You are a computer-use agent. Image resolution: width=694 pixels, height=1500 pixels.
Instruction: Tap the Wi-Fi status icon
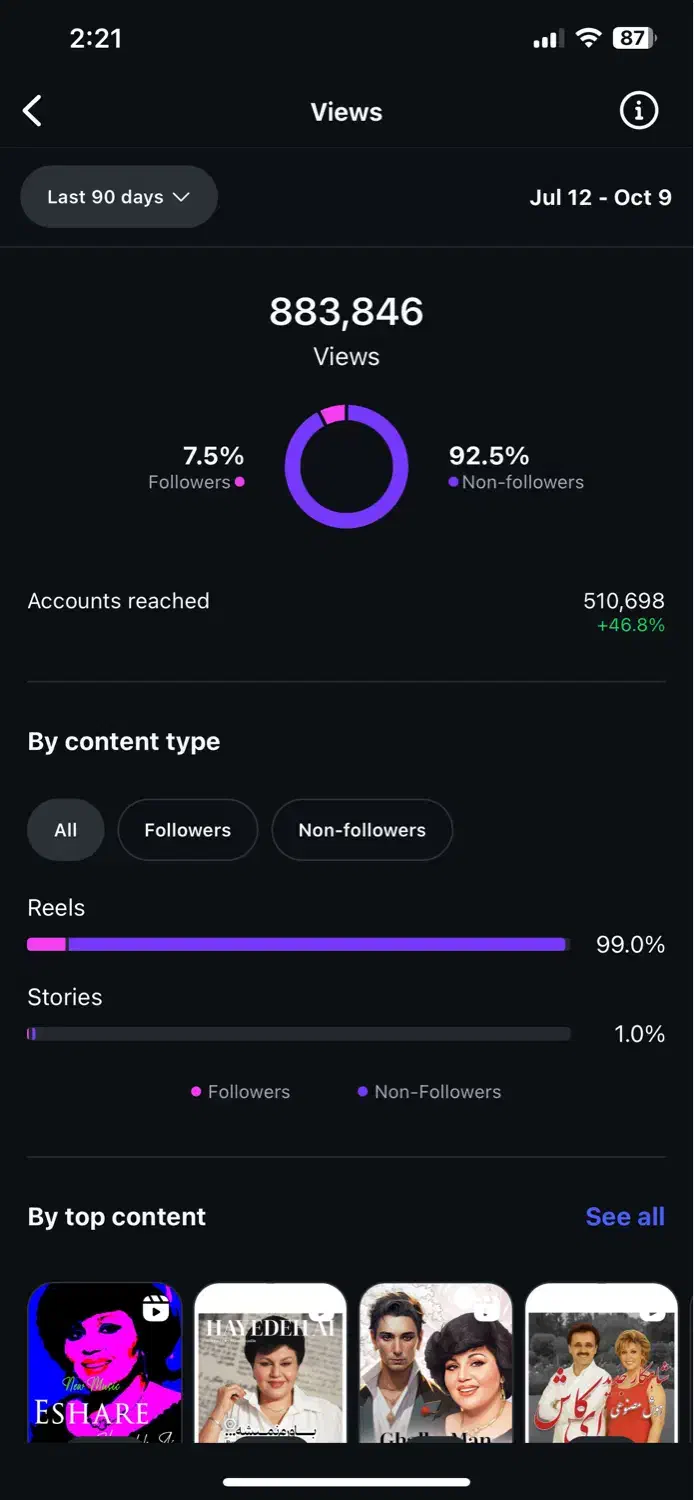589,39
